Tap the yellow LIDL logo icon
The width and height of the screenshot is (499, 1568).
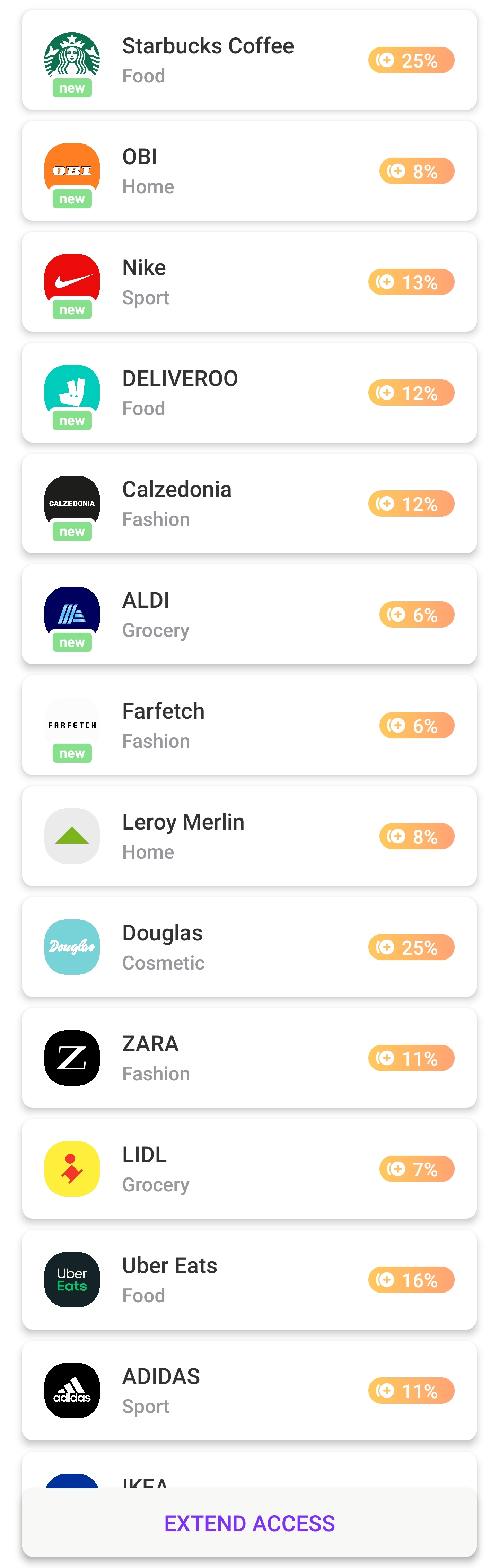(x=72, y=1168)
